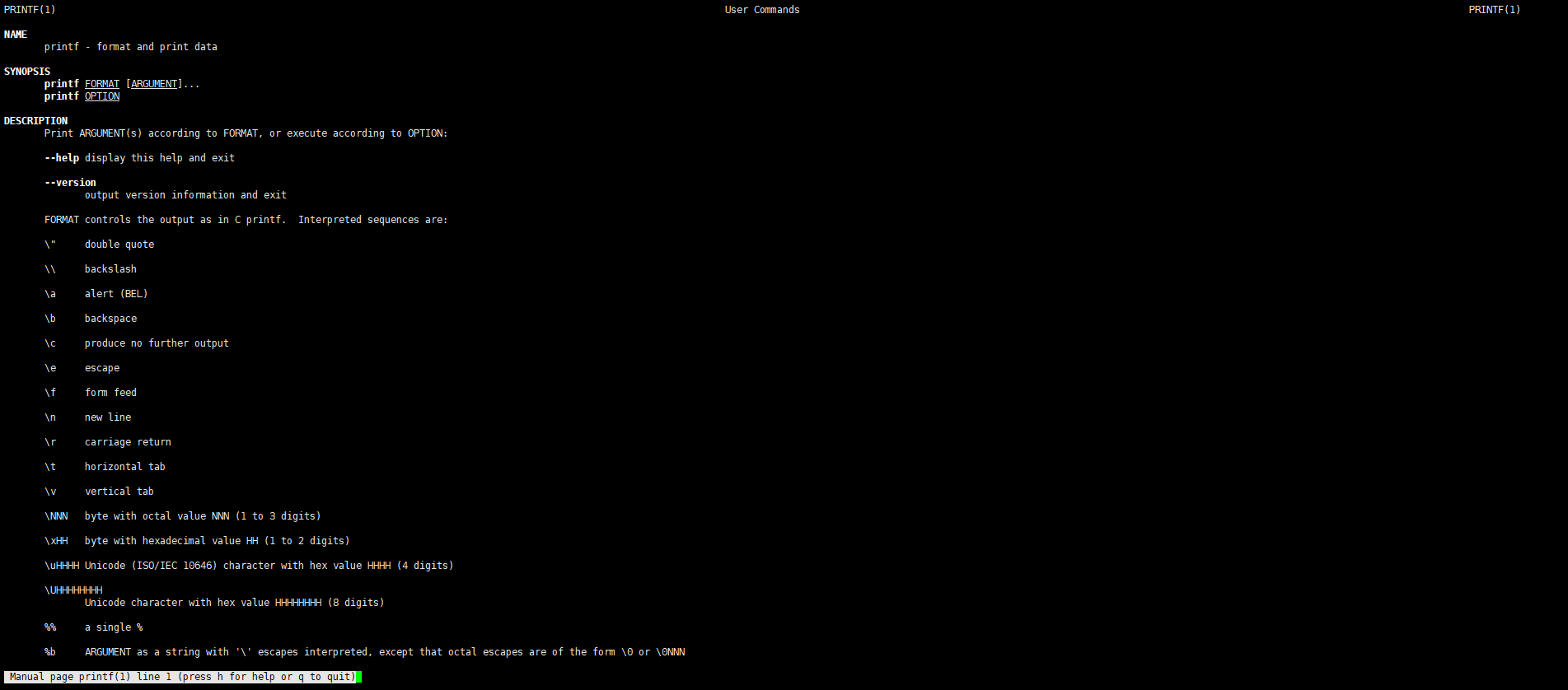The image size is (1568, 690).
Task: Click the underlined FORMAT argument in synopsis
Action: tap(102, 84)
